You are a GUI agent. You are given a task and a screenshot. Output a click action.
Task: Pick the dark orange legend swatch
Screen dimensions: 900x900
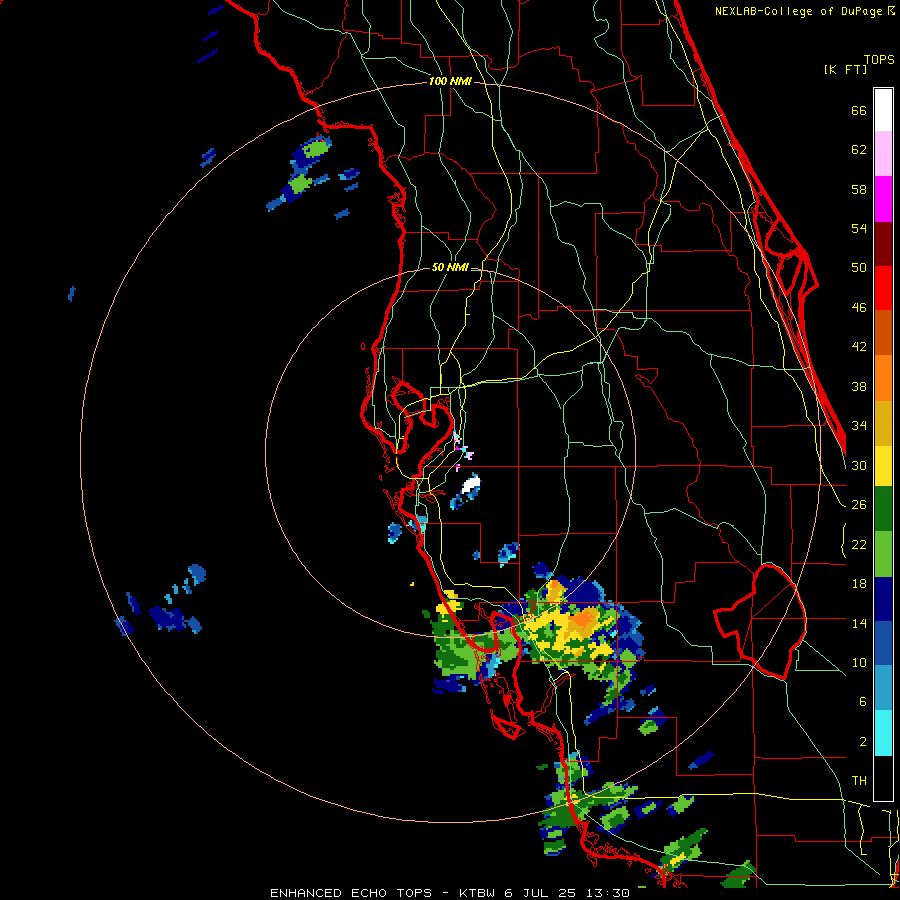click(883, 333)
